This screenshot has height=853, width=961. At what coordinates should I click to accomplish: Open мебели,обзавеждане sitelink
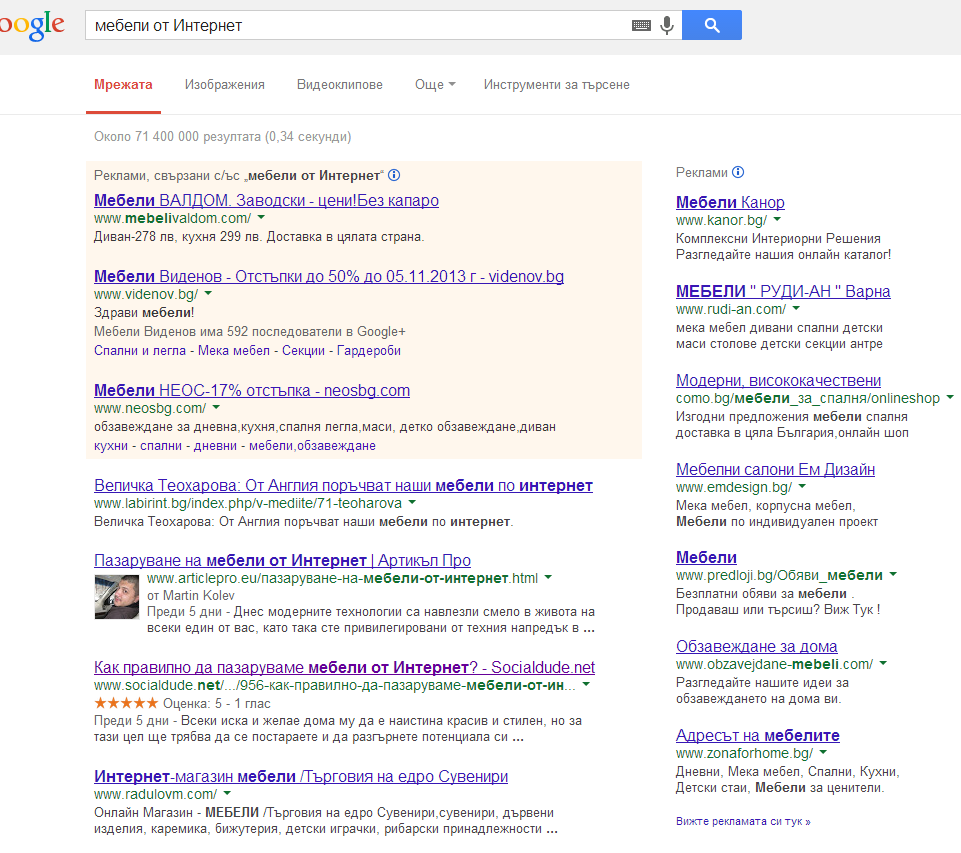pos(312,445)
